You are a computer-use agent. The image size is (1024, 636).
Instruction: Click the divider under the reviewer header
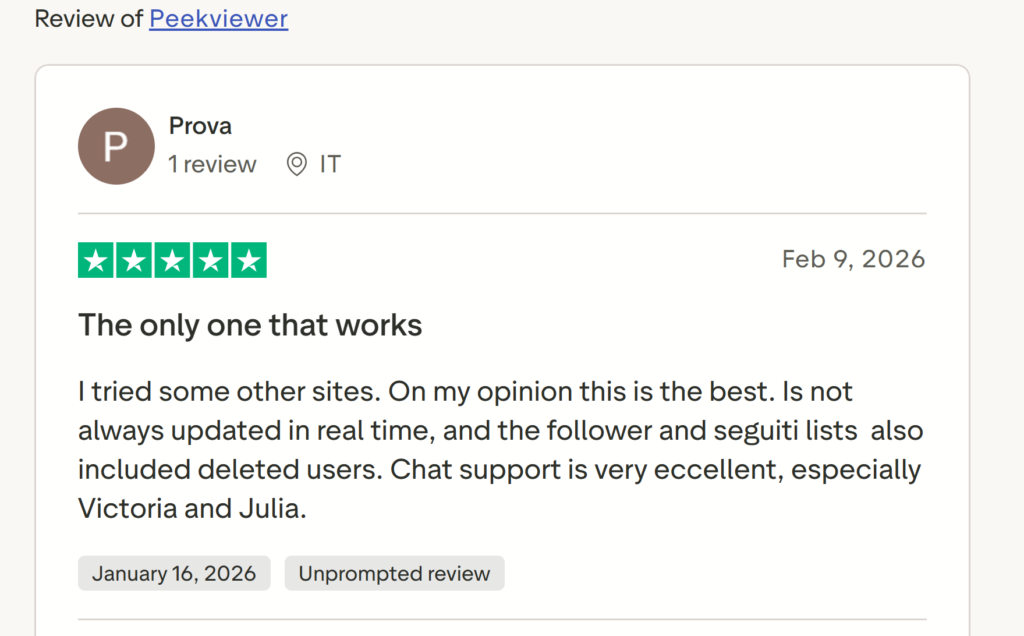(500, 211)
